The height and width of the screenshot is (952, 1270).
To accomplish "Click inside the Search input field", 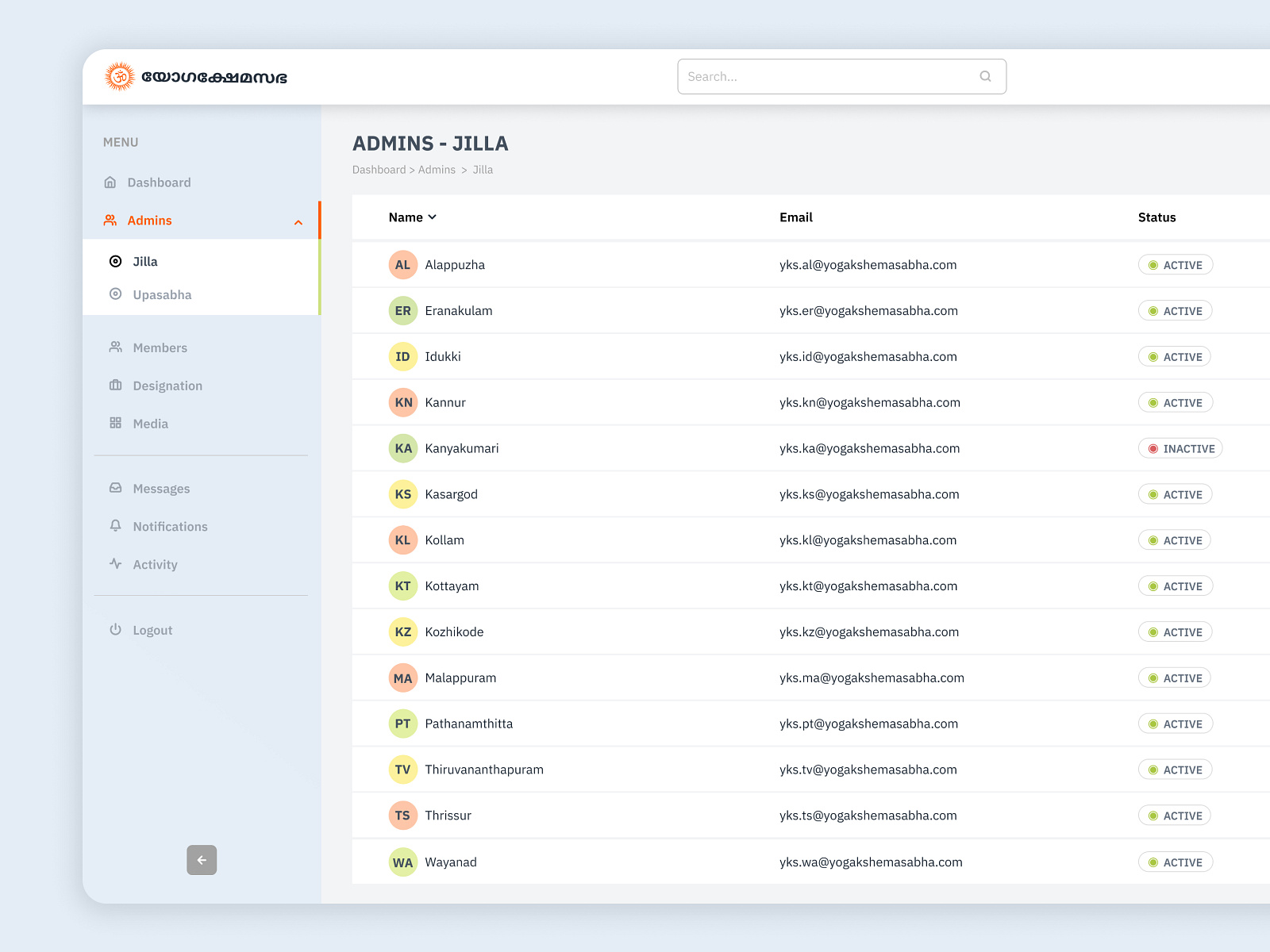I will coord(842,76).
